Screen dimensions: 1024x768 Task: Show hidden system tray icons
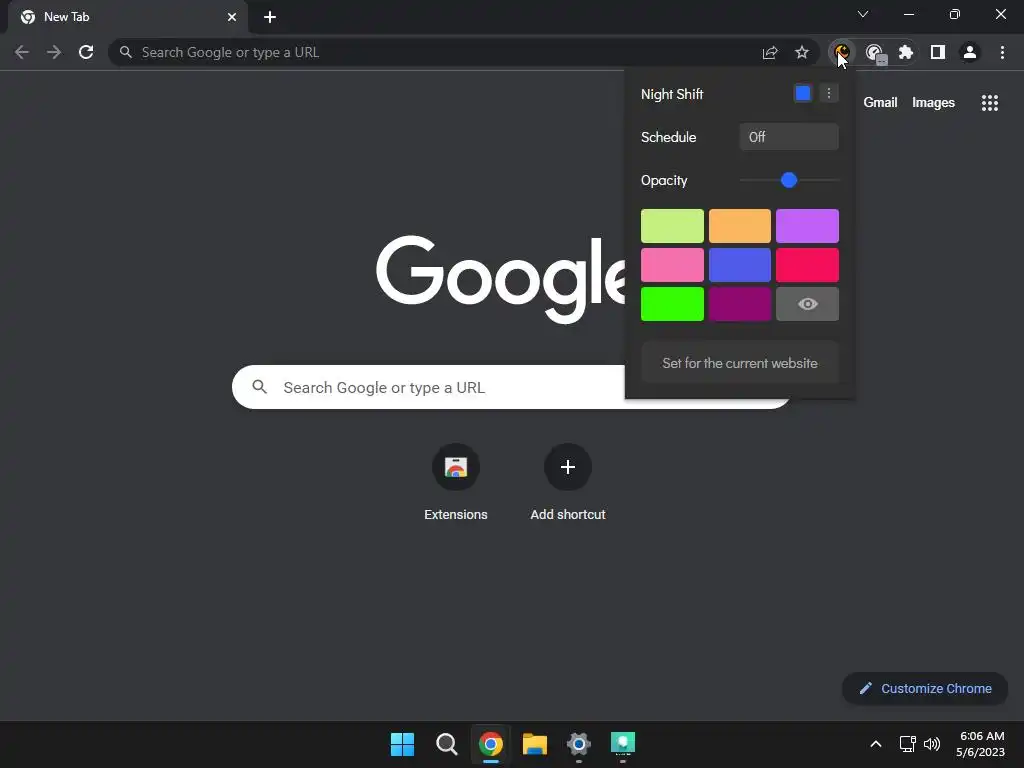tap(876, 744)
